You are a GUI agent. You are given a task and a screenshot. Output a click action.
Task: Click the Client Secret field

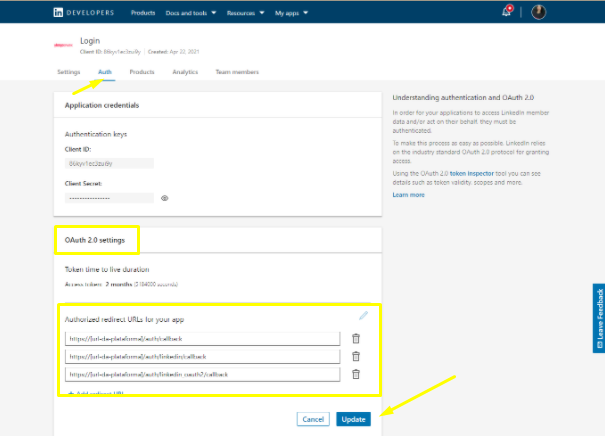[x=109, y=198]
